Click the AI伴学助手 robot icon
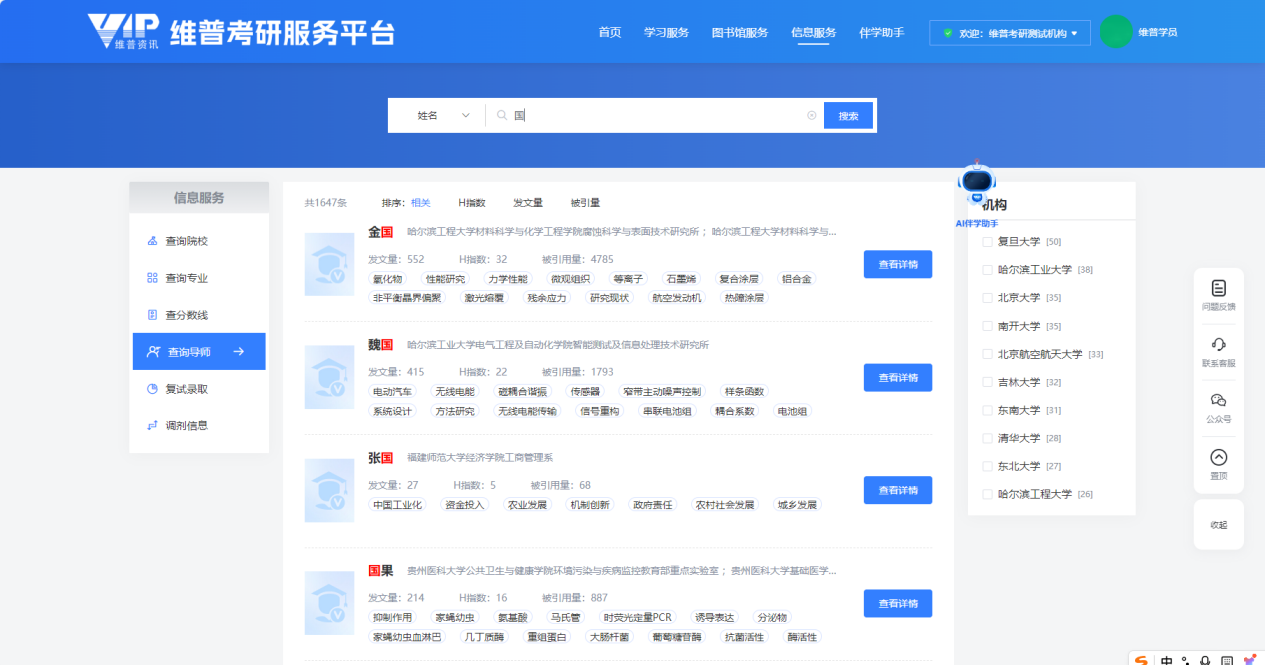 (976, 184)
